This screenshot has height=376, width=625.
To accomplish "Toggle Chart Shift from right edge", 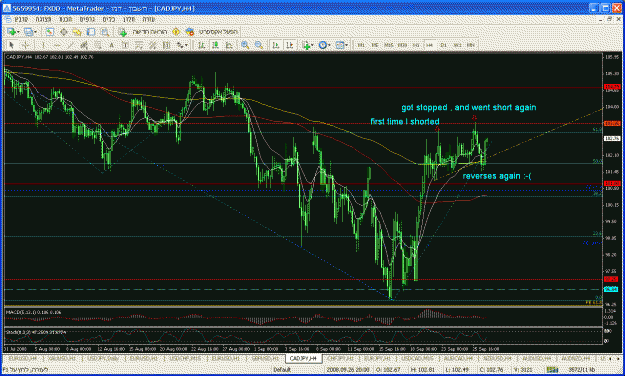I will 289,45.
